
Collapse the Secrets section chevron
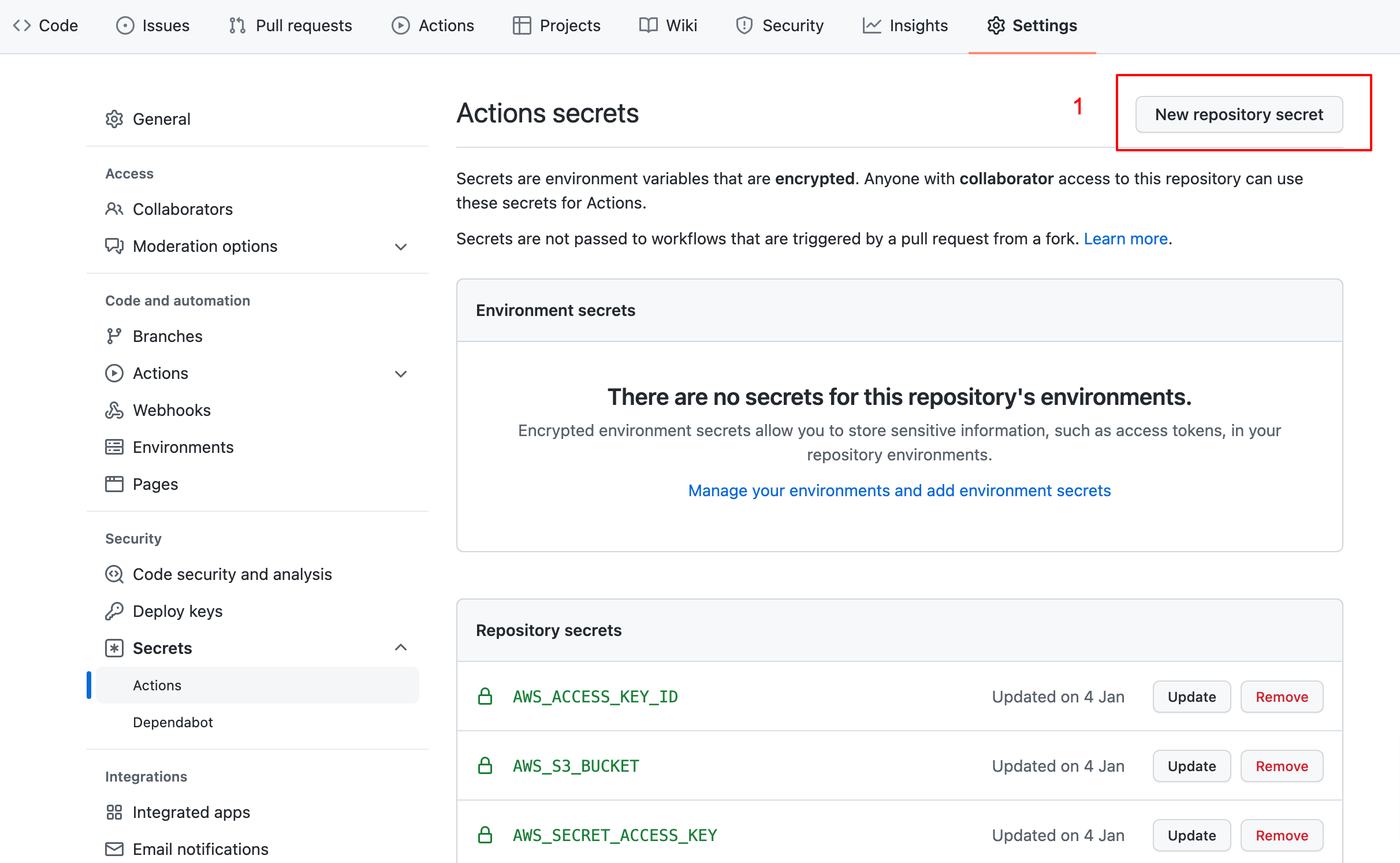click(x=401, y=648)
